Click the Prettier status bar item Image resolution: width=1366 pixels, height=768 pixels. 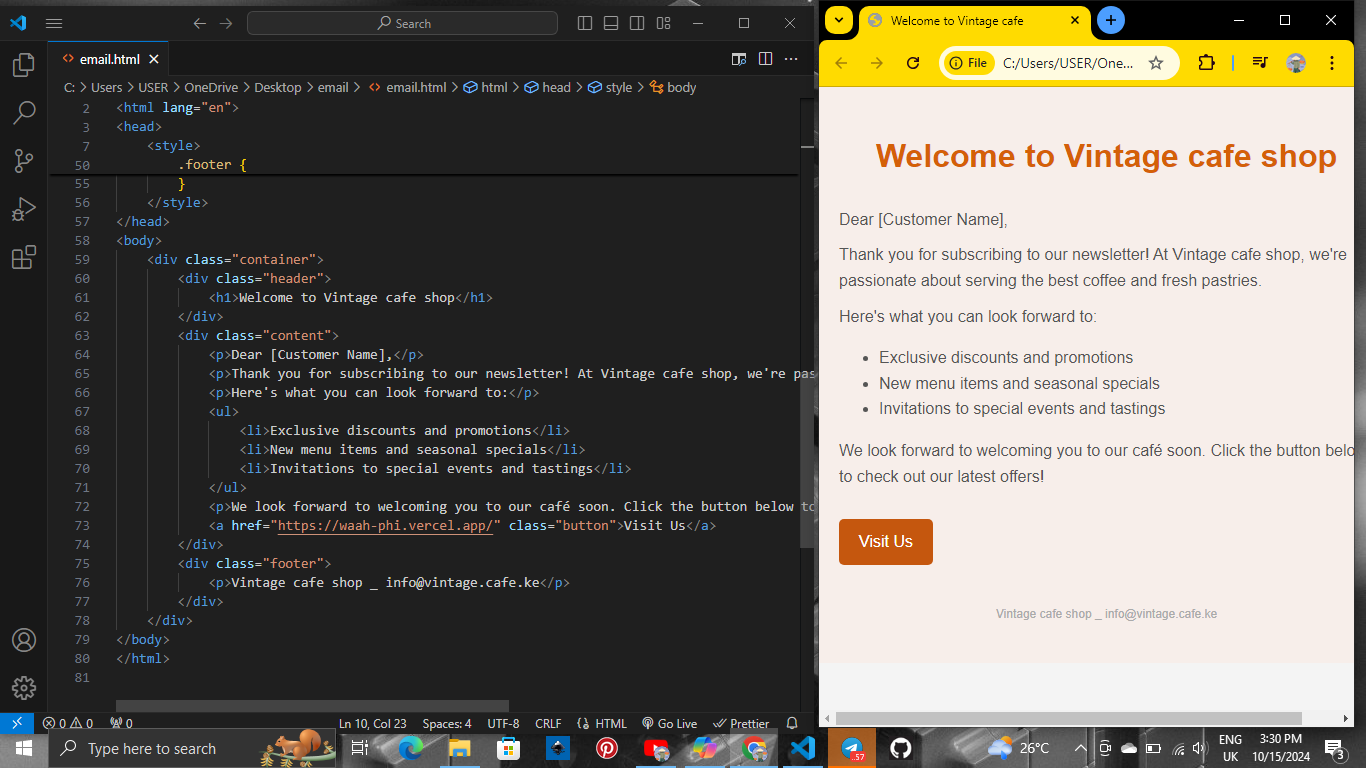[x=741, y=723]
